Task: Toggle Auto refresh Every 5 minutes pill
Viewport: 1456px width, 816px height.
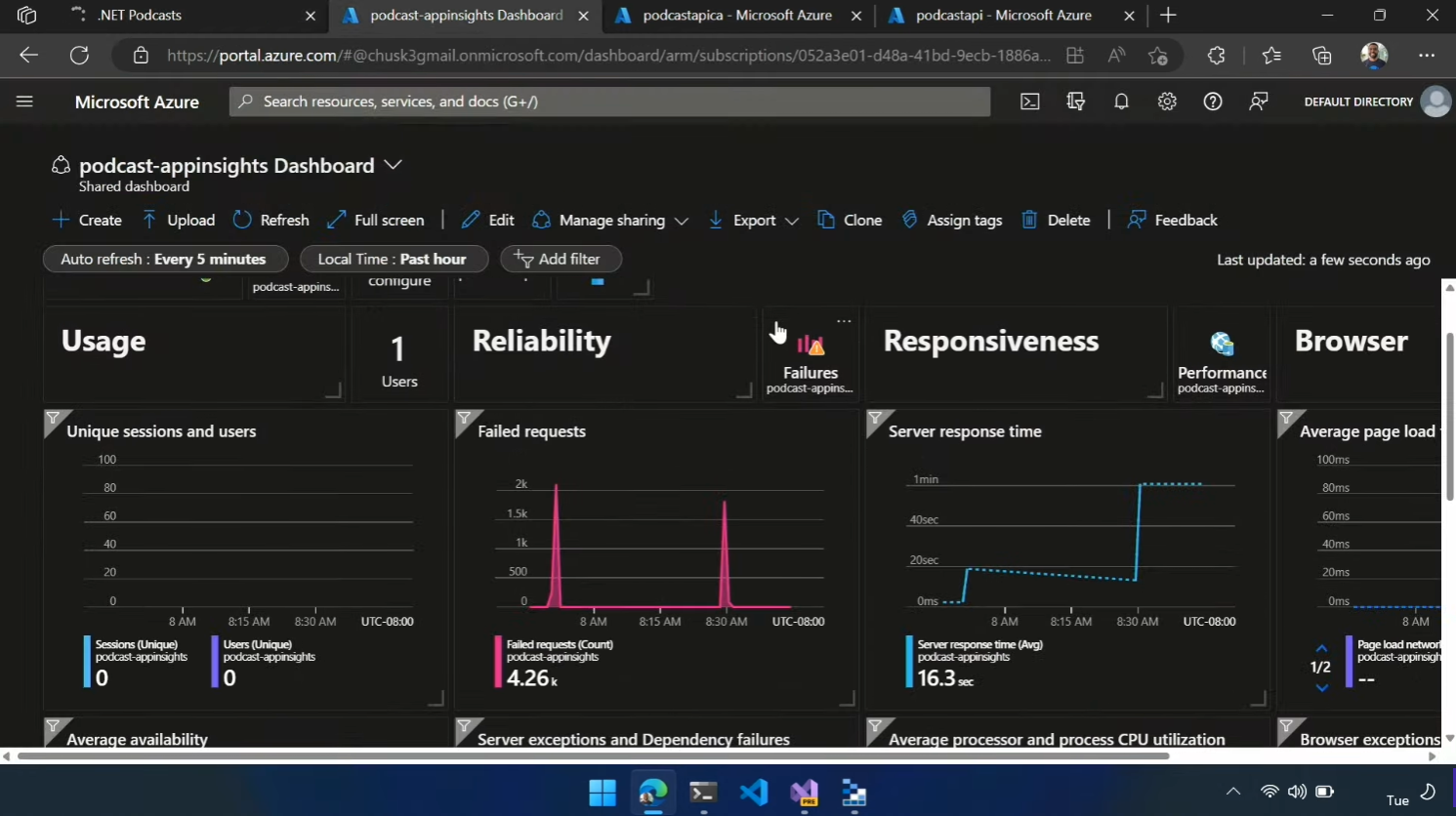Action: (x=164, y=259)
